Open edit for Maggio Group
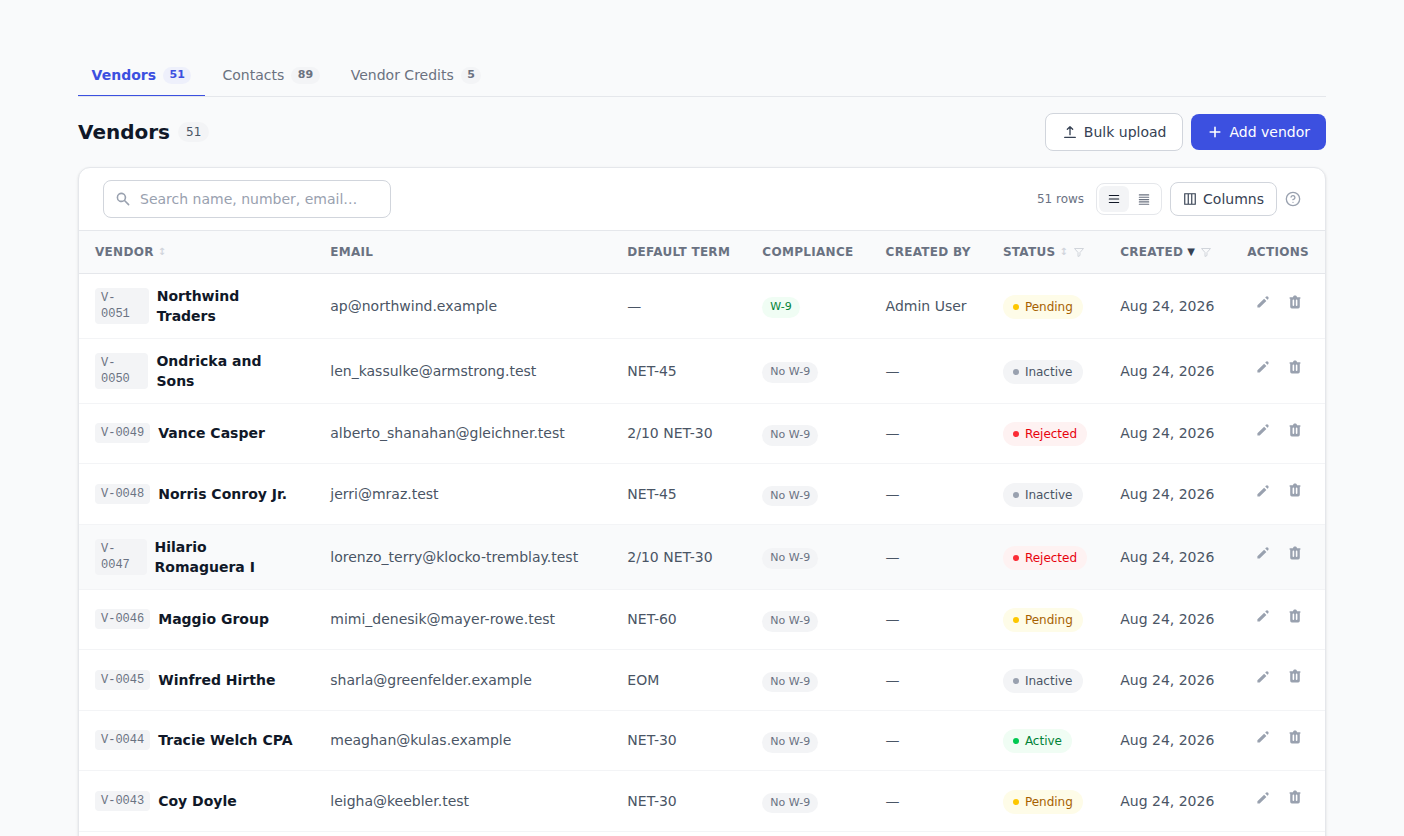The width and height of the screenshot is (1404, 836). (1263, 616)
